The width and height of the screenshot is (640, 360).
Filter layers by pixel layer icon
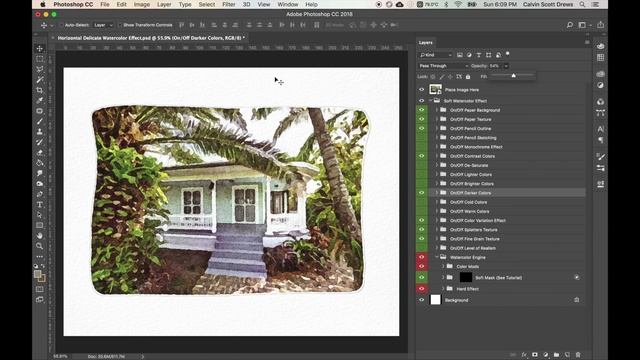460,55
